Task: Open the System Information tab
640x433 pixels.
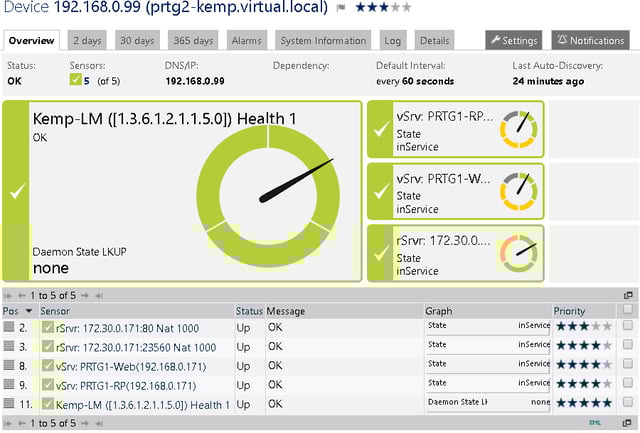Action: tap(323, 40)
